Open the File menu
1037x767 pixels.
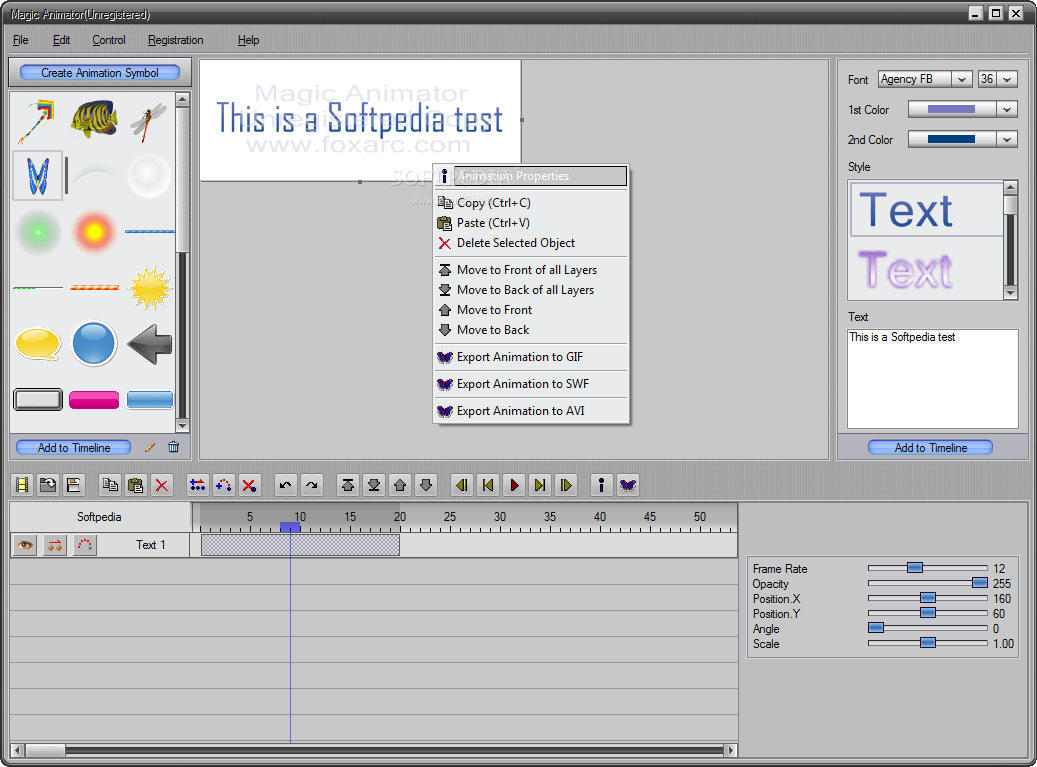tap(21, 40)
